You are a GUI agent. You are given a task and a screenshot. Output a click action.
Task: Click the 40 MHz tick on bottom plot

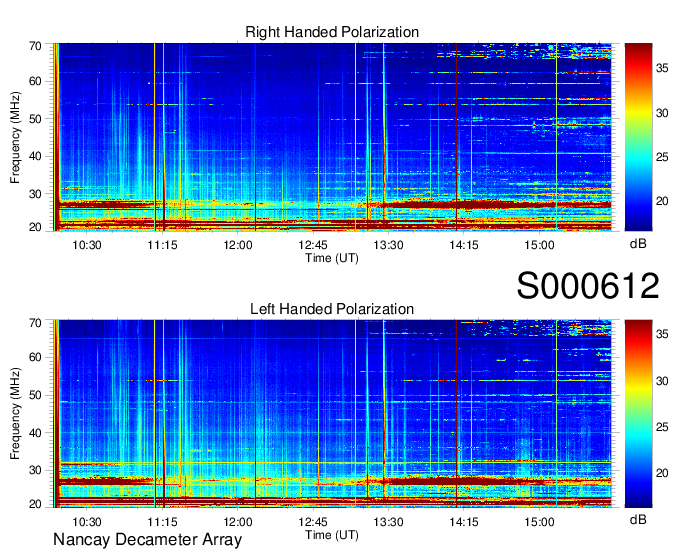click(x=35, y=433)
